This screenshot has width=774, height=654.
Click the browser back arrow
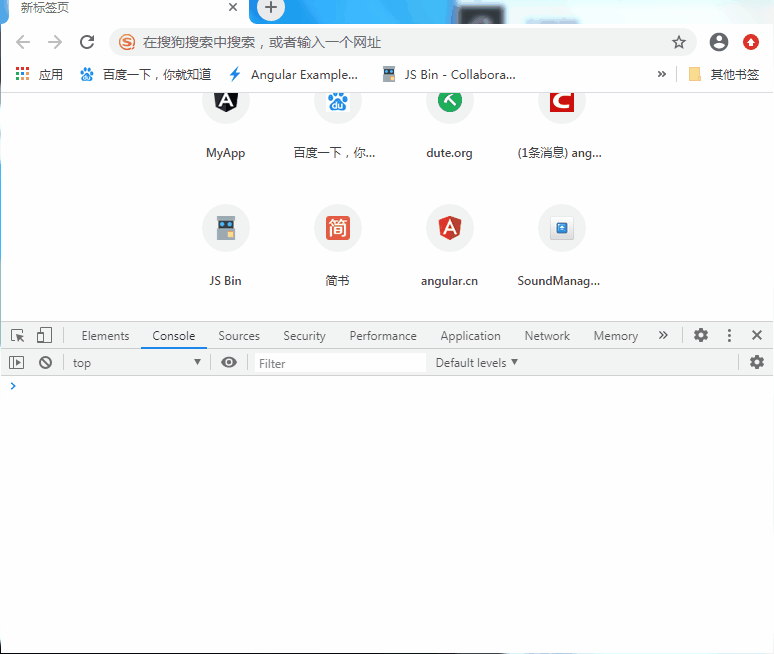click(x=23, y=42)
